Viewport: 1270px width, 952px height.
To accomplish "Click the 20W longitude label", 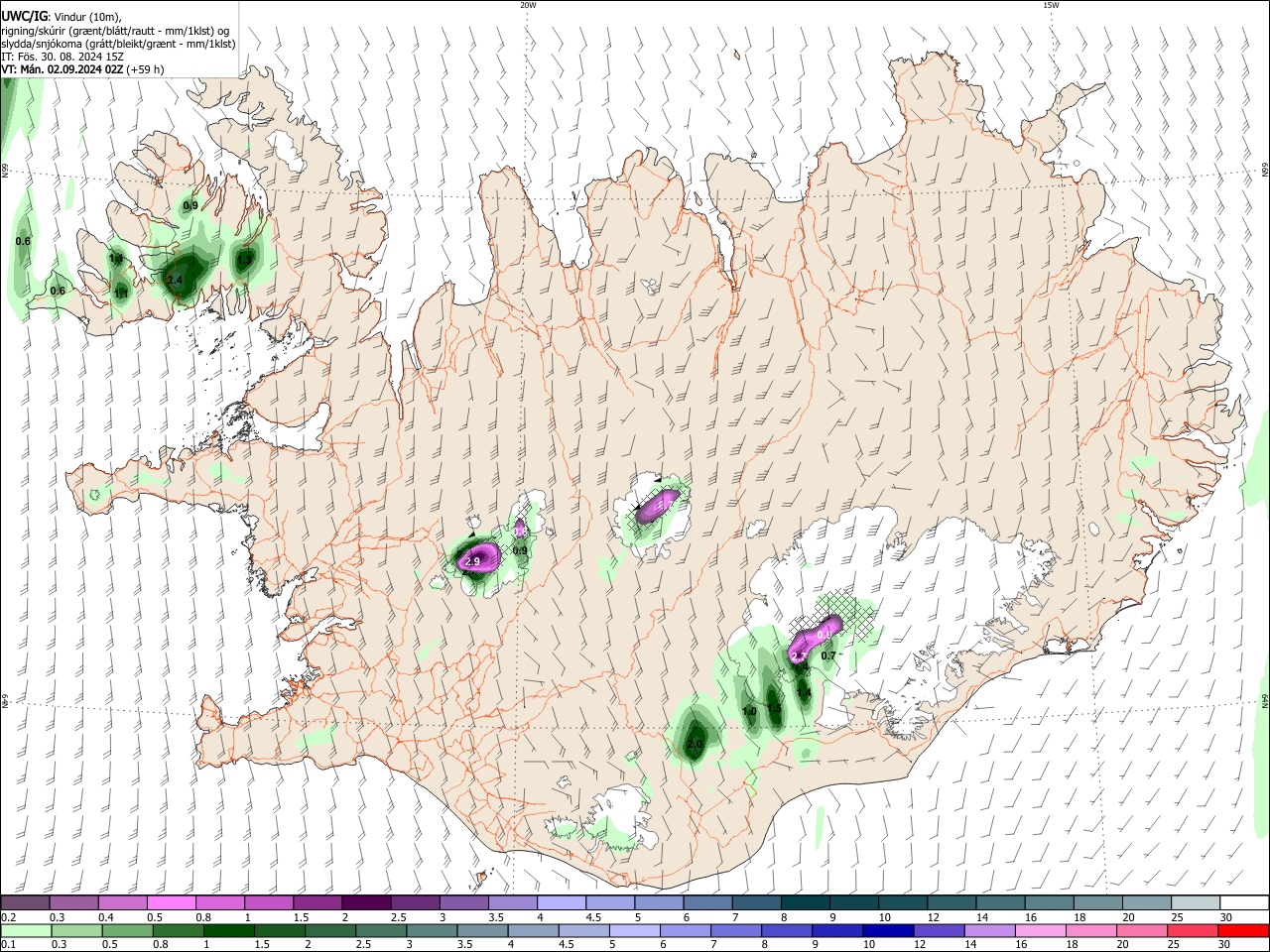I will pos(528,5).
